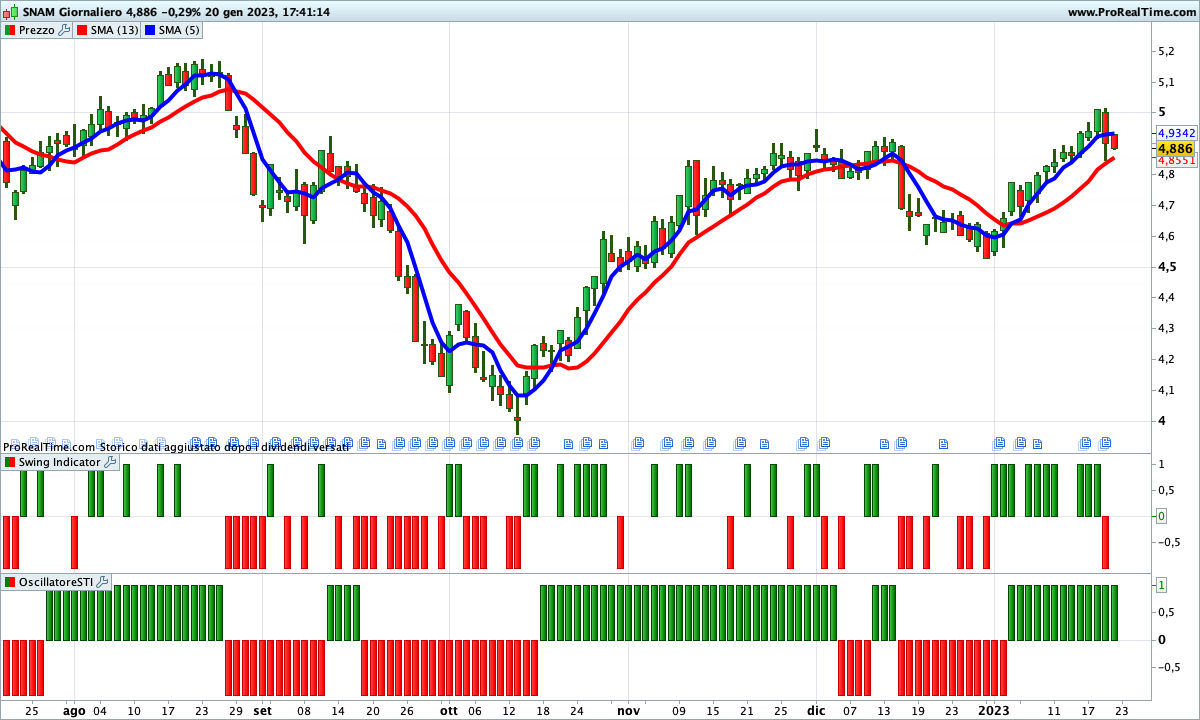Click the red-green icon beside OscillatoreSTI label
Viewport: 1200px width, 720px height.
pyautogui.click(x=10, y=581)
